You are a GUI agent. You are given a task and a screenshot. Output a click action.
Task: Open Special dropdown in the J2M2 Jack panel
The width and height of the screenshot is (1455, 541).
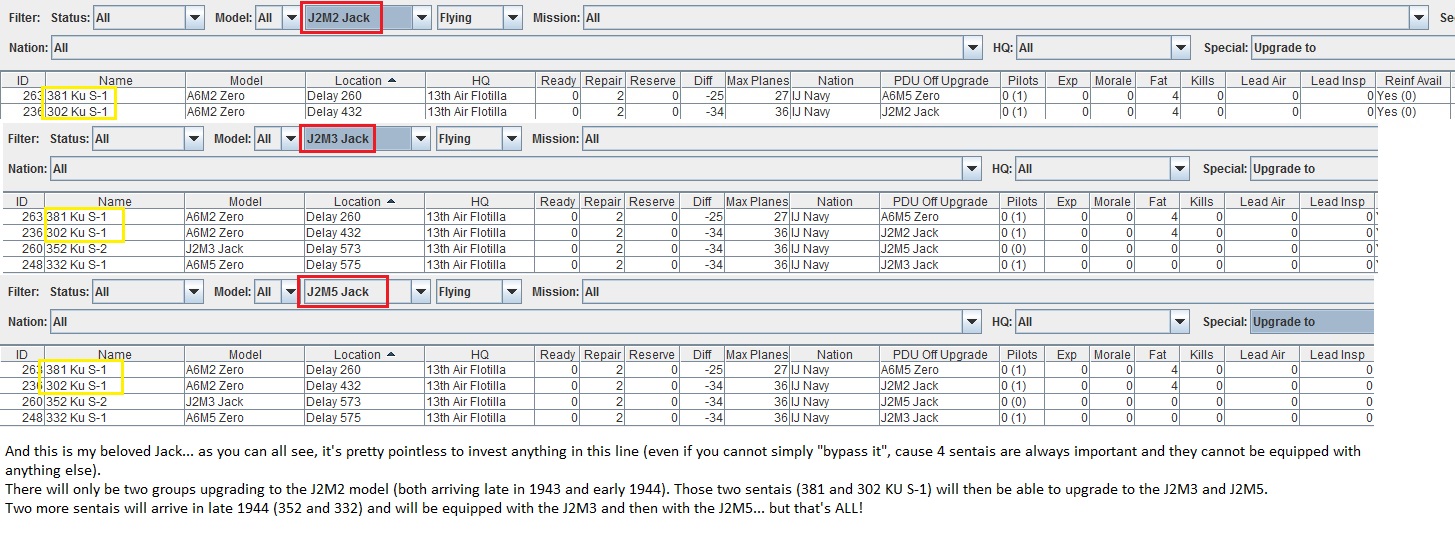coord(1352,47)
